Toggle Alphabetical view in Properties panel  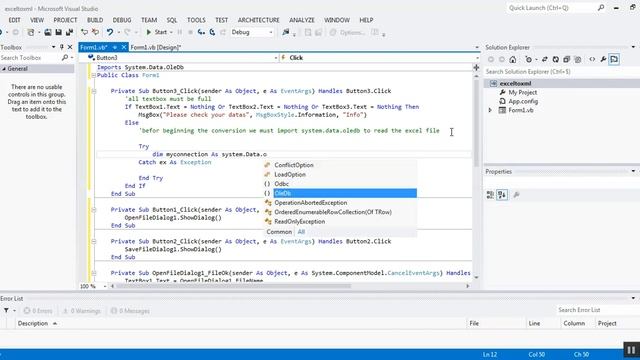pyautogui.click(x=502, y=195)
